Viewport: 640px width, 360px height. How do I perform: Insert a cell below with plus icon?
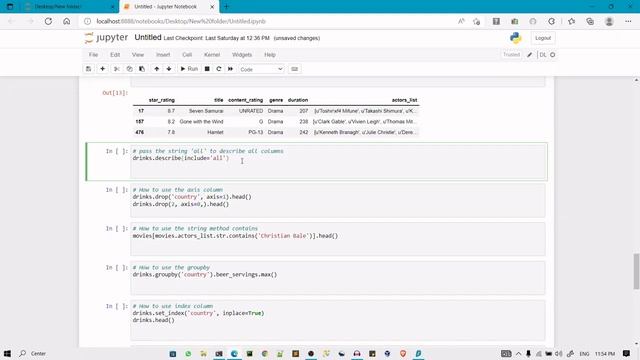point(102,69)
